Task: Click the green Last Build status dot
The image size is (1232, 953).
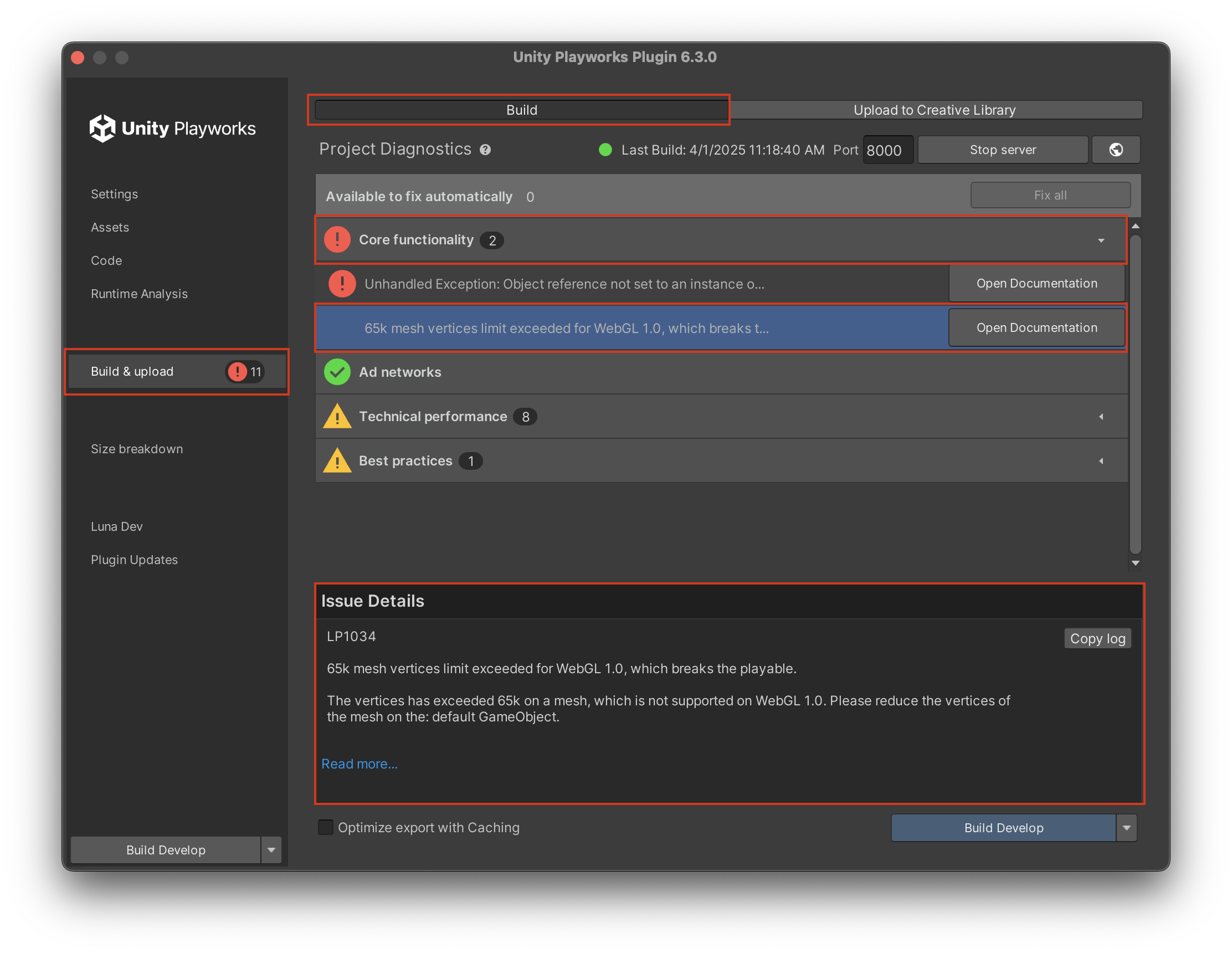Action: 605,150
